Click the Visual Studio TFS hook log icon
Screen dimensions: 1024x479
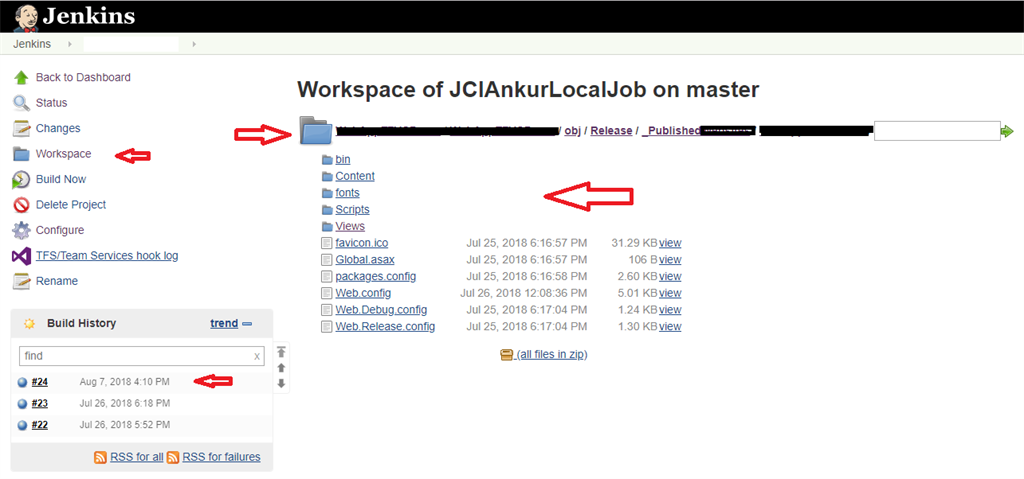tap(22, 256)
